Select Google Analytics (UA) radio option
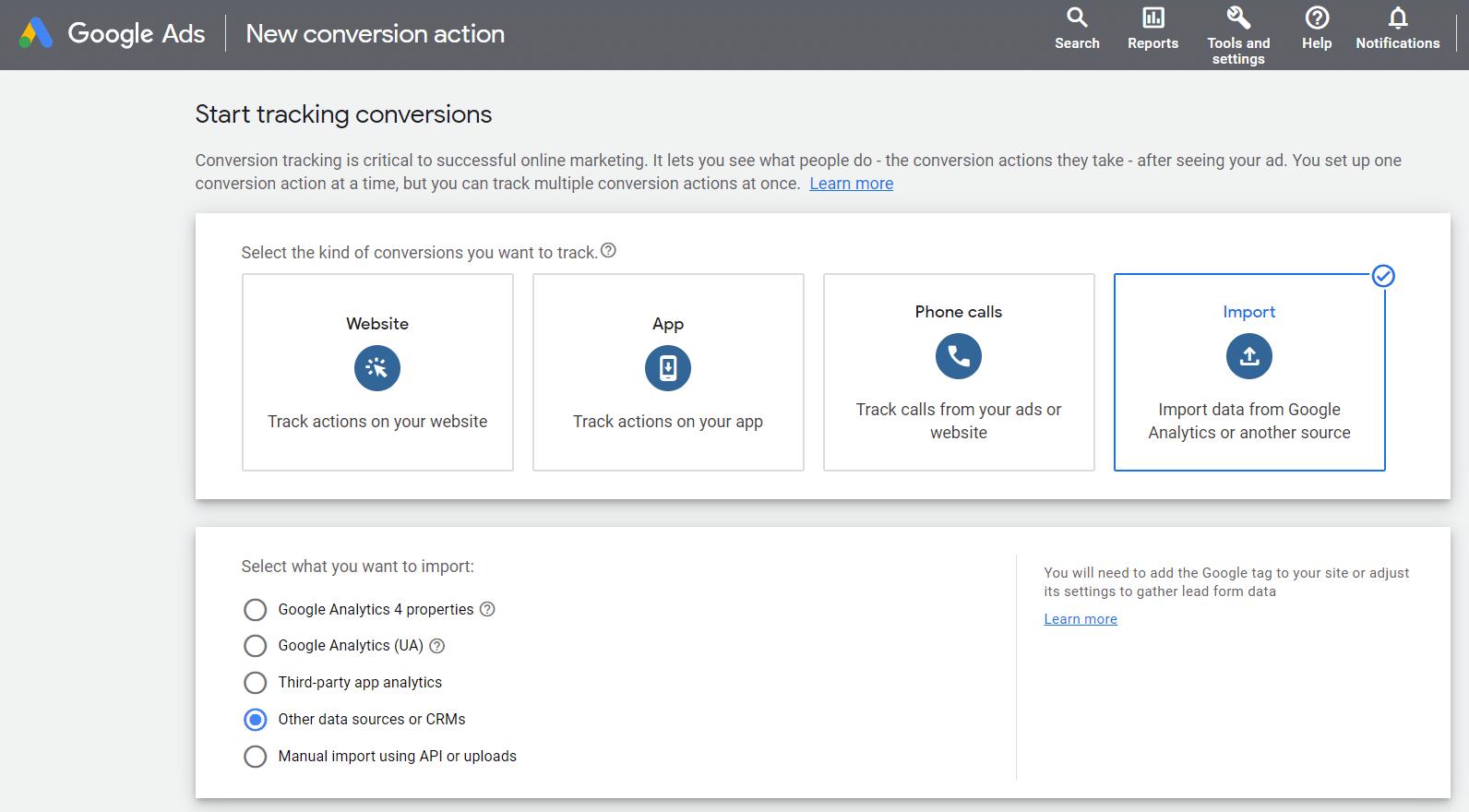 pos(256,646)
